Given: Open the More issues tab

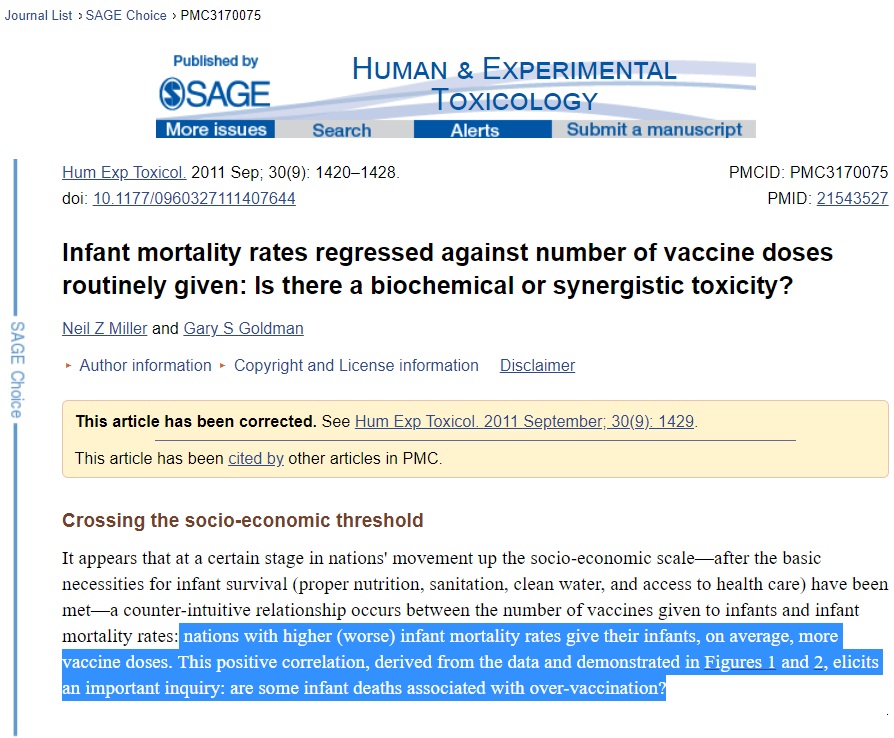Looking at the screenshot, I should [x=216, y=129].
